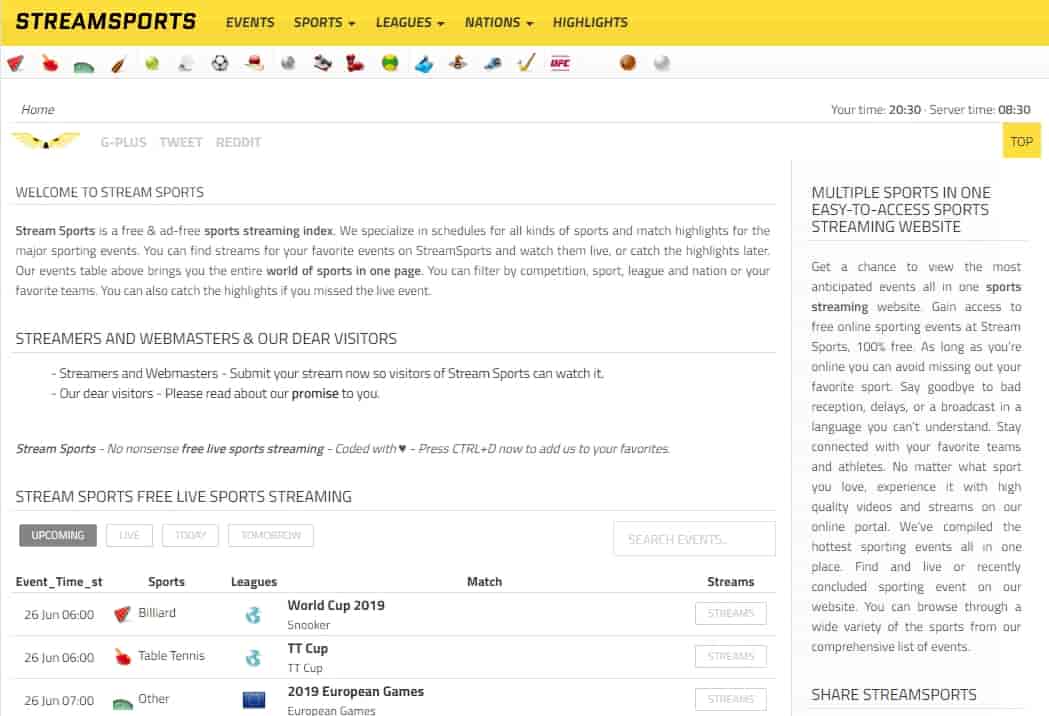Screen dimensions: 1049x716
Task: Click the Event_Time_st column header
Action: (x=59, y=581)
